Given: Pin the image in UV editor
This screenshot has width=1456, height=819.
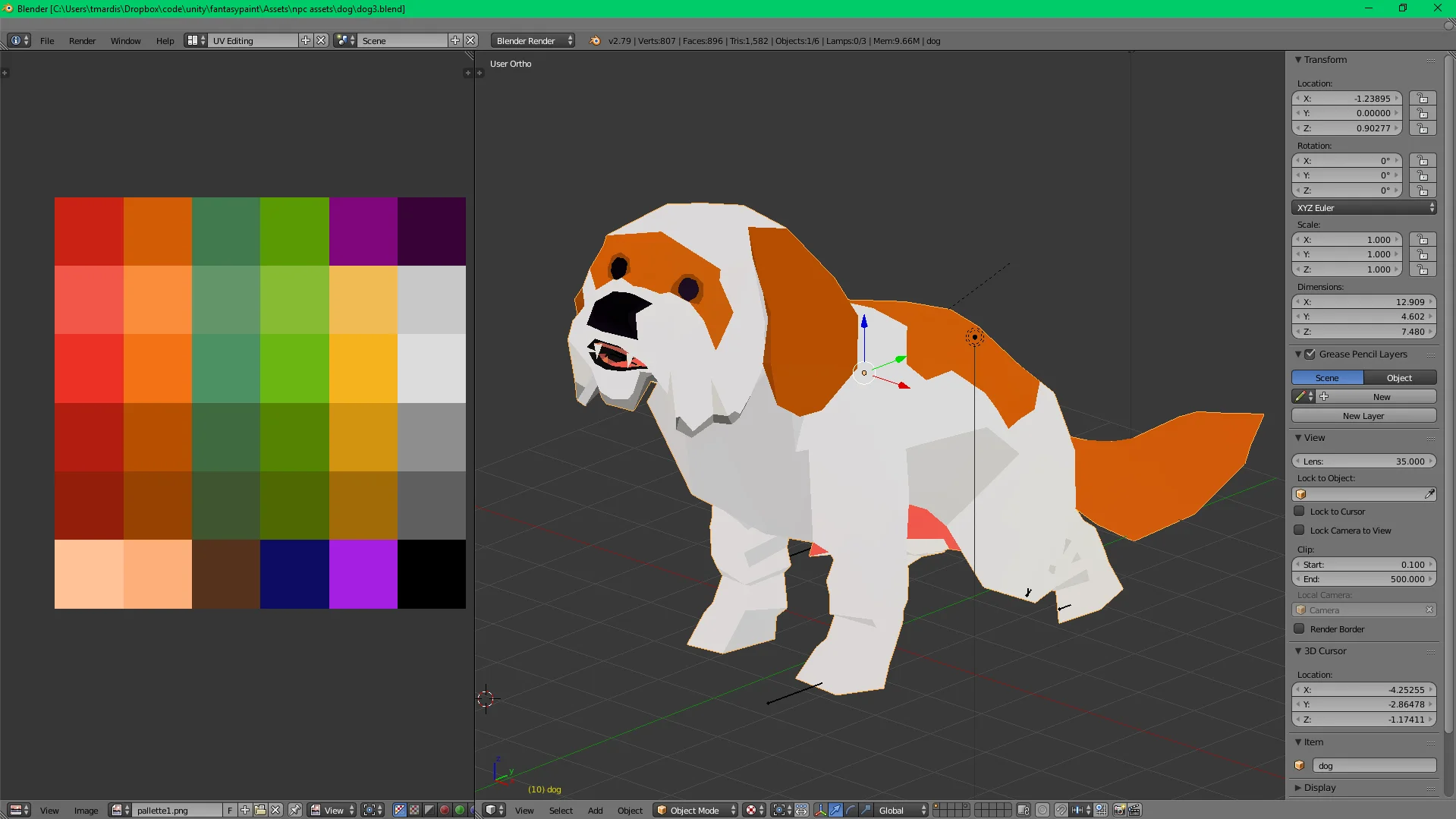Looking at the screenshot, I should pyautogui.click(x=295, y=810).
